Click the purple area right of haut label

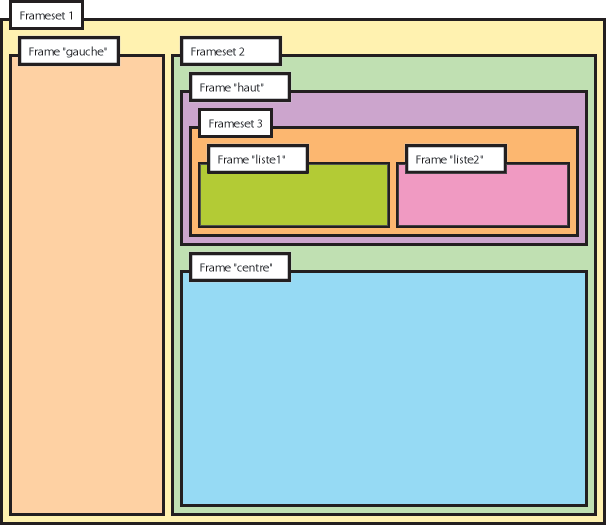point(440,108)
